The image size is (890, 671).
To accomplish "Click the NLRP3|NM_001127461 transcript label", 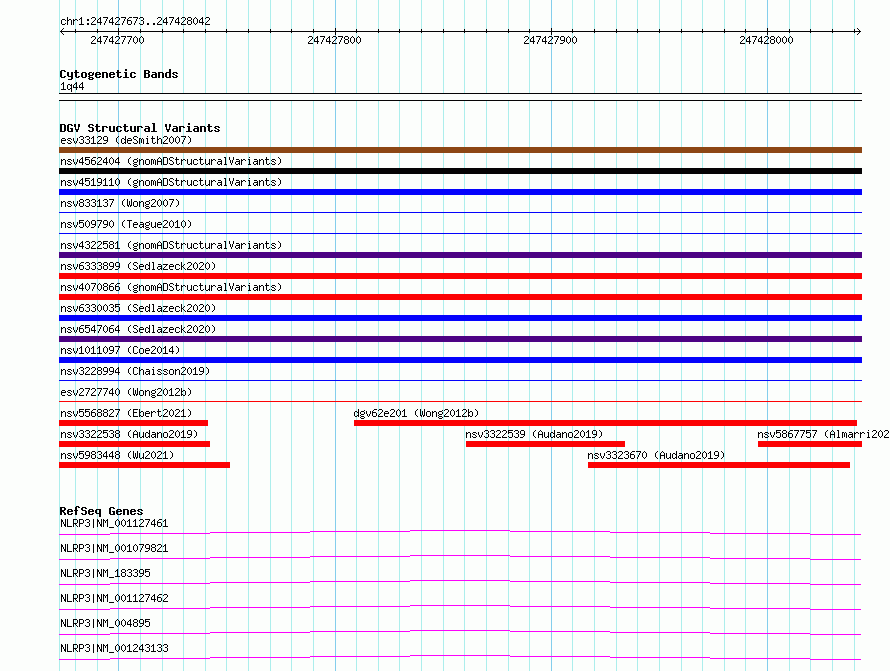I will 114,523.
